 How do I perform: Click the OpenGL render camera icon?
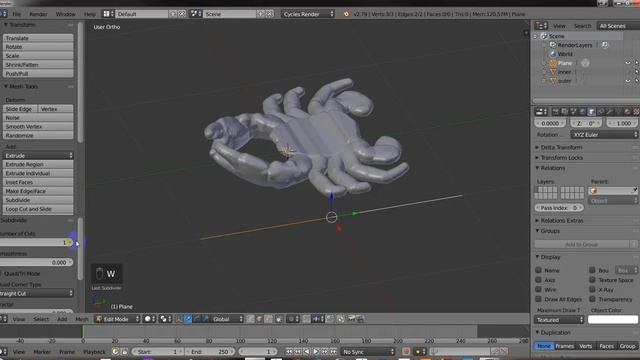click(x=352, y=319)
